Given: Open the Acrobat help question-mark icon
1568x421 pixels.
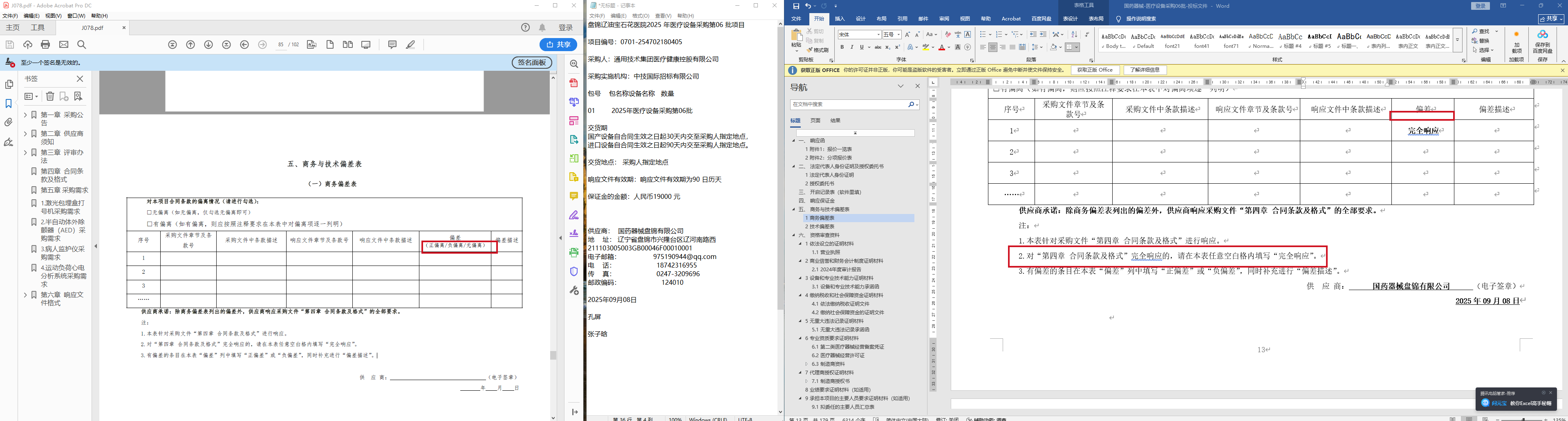Looking at the screenshot, I should coord(525,27).
